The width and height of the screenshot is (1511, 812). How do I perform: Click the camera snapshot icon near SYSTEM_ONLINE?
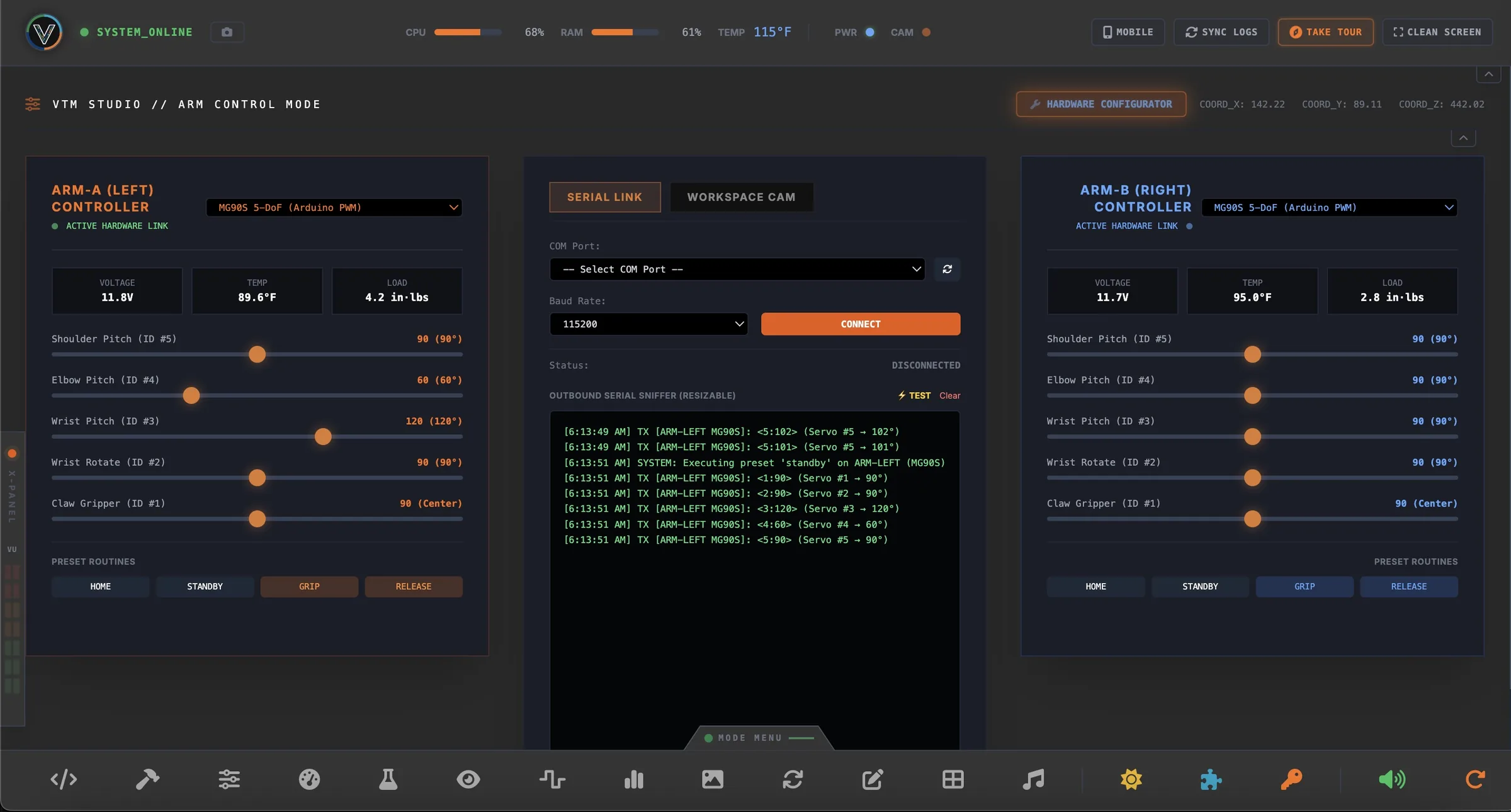[x=227, y=32]
